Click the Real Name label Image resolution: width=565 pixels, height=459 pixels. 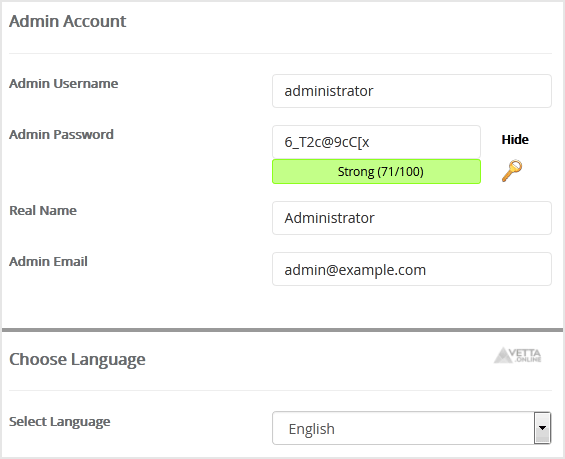pyautogui.click(x=43, y=210)
